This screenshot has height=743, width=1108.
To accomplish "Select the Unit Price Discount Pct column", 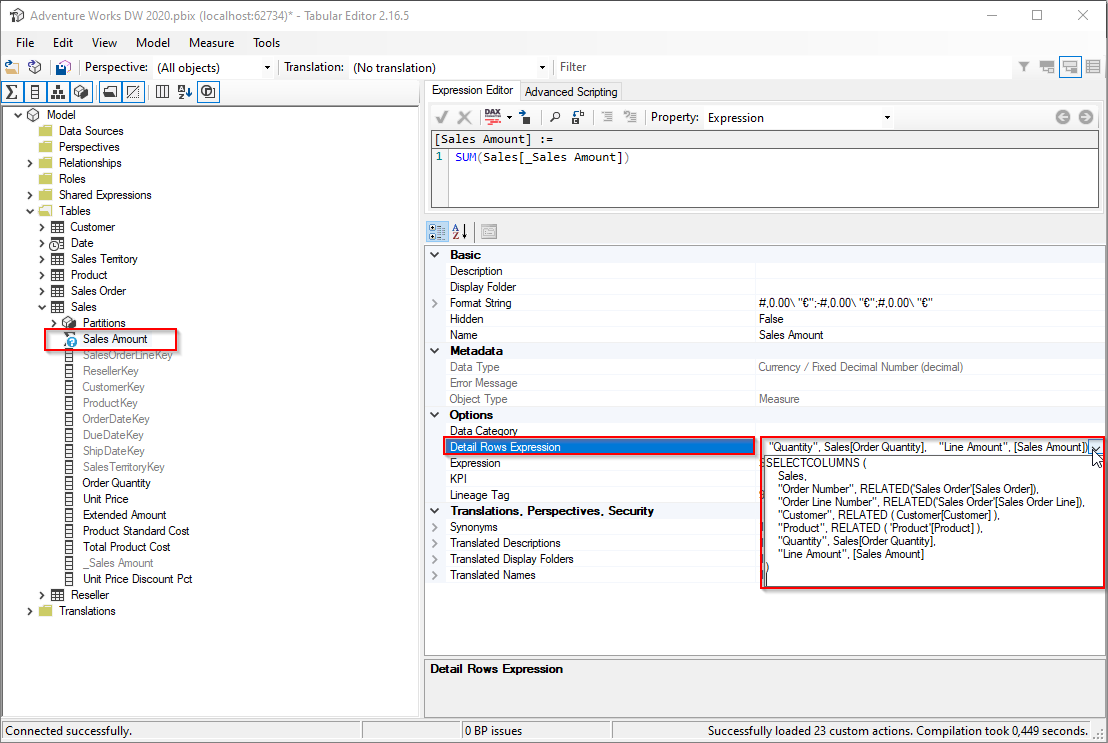I will (138, 579).
